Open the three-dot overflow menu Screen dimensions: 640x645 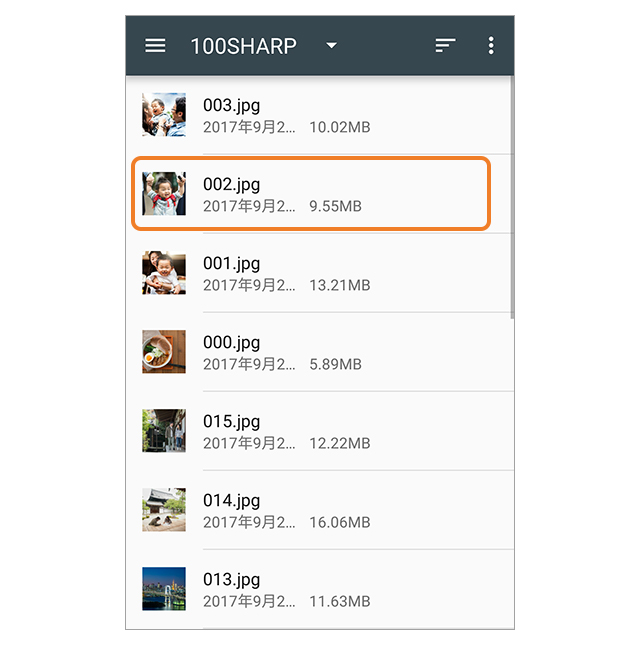point(491,45)
